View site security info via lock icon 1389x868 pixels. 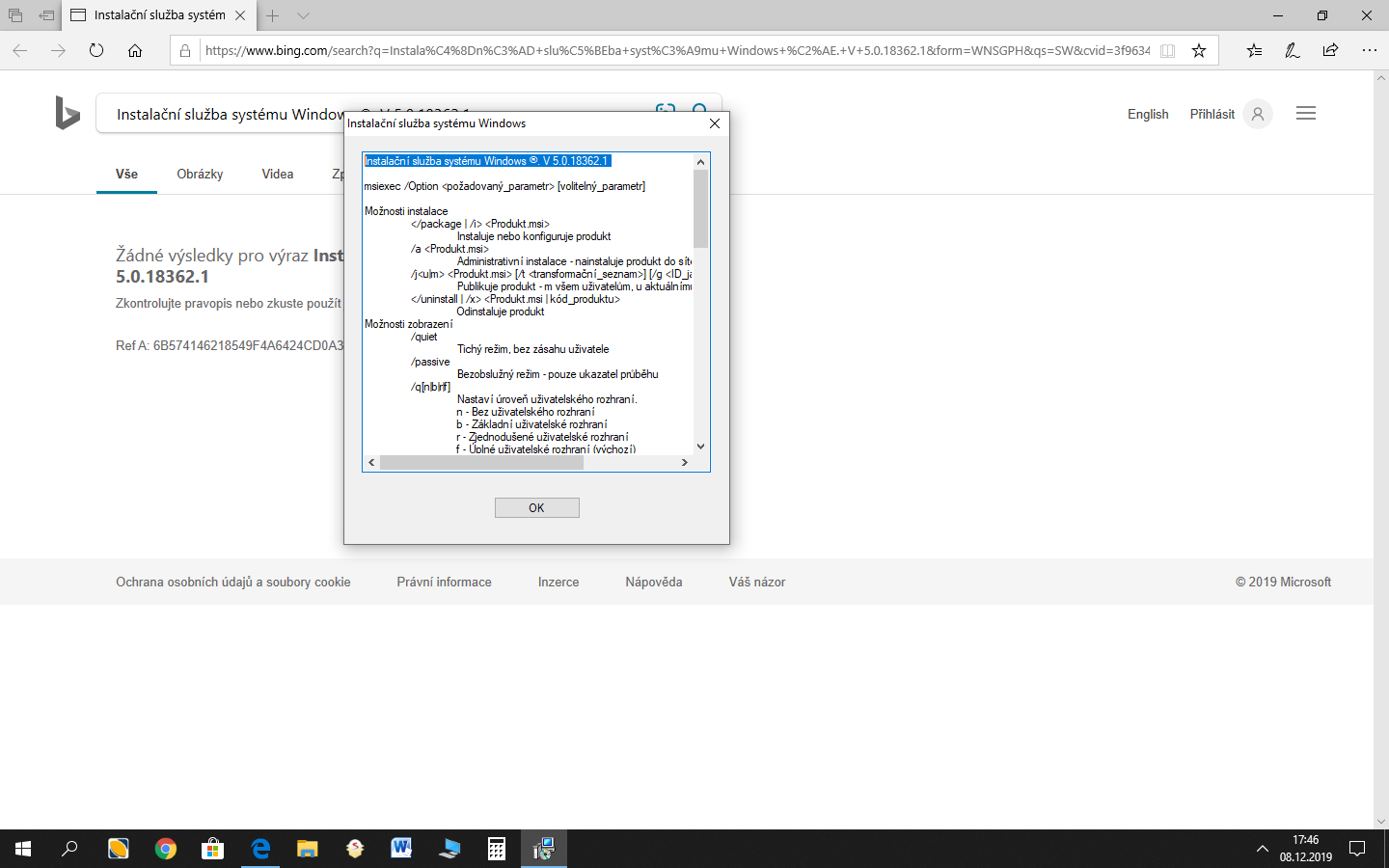tap(185, 50)
